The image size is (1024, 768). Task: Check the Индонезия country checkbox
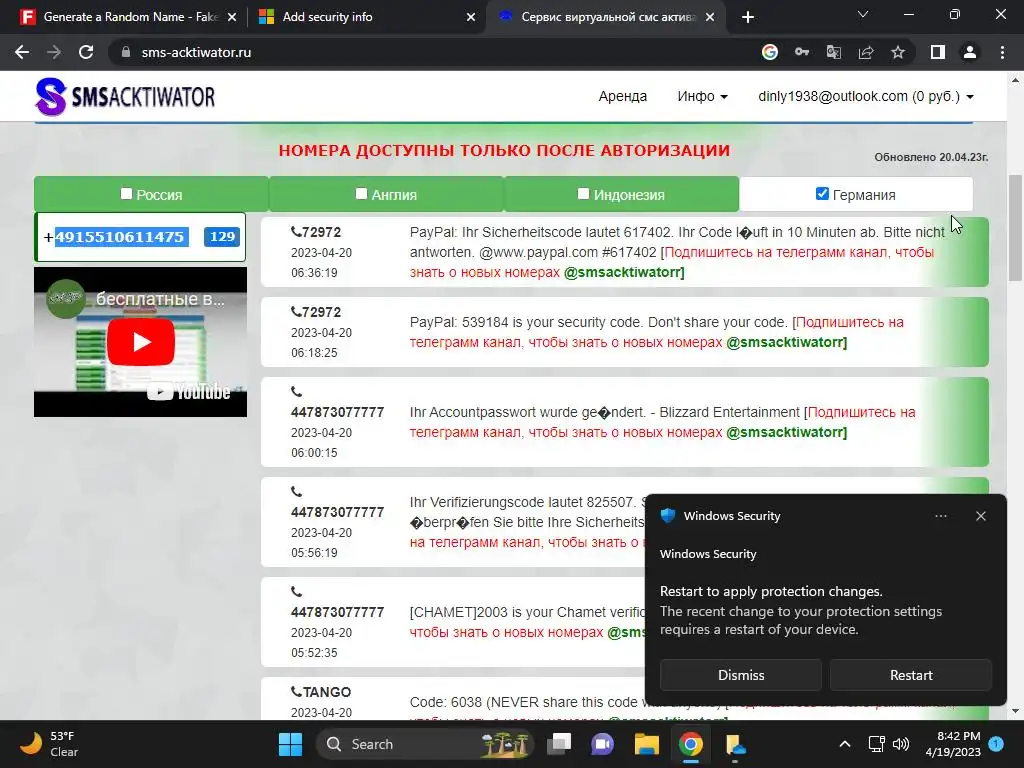point(583,193)
